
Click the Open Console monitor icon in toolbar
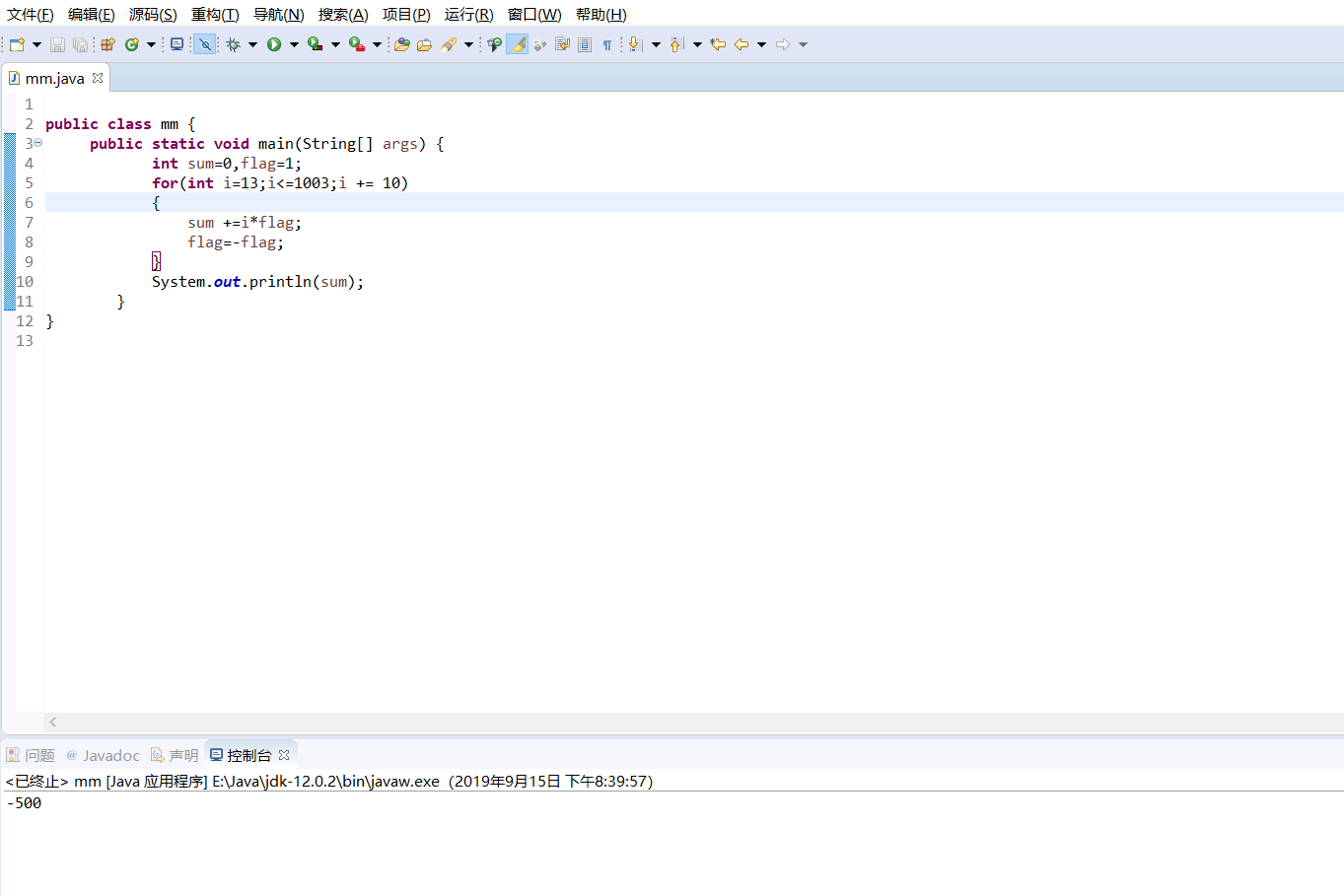(x=177, y=44)
